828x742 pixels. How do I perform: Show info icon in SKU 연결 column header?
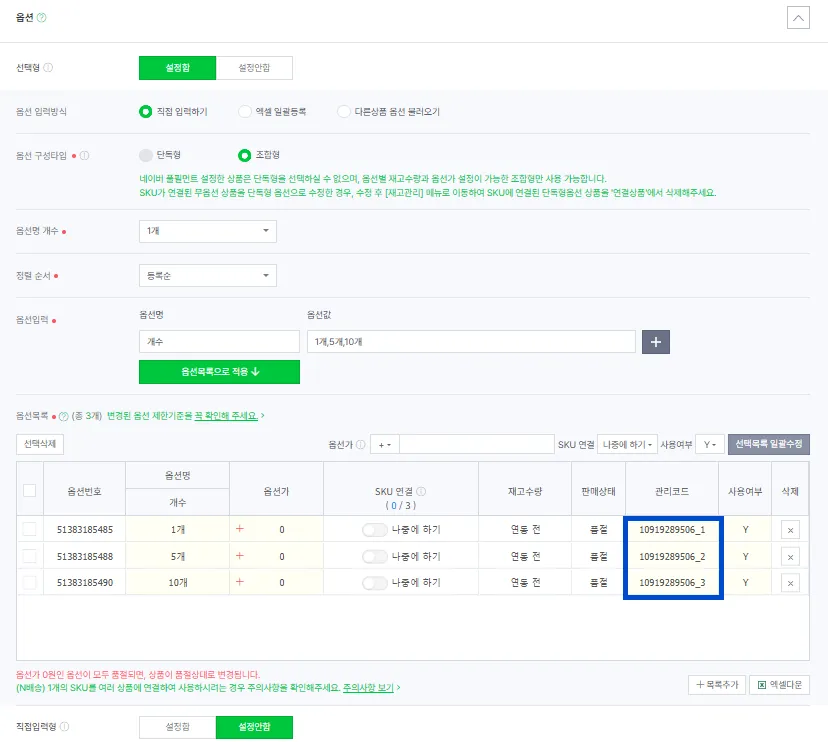coord(421,491)
